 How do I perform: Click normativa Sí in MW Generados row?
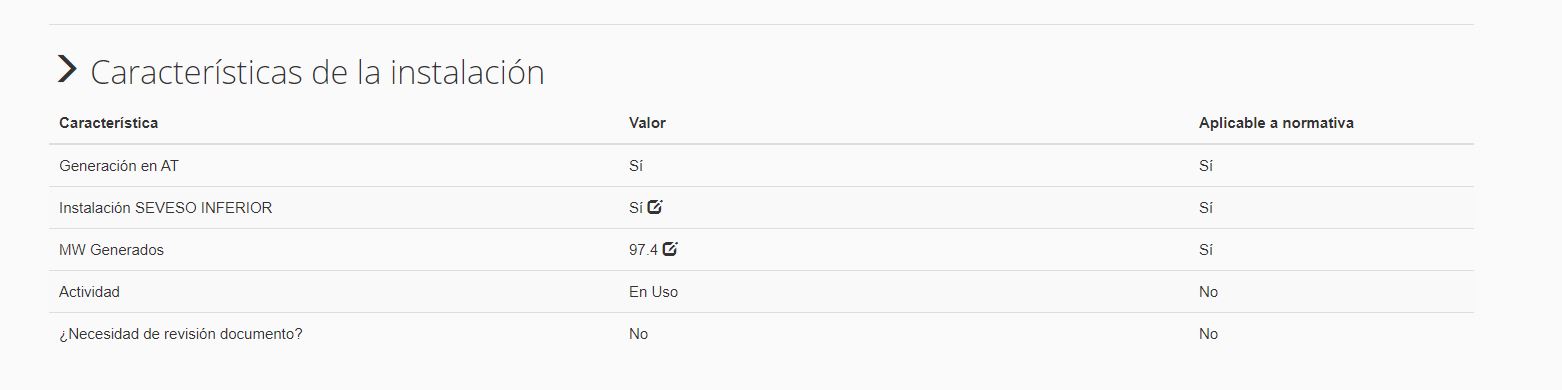(1206, 250)
